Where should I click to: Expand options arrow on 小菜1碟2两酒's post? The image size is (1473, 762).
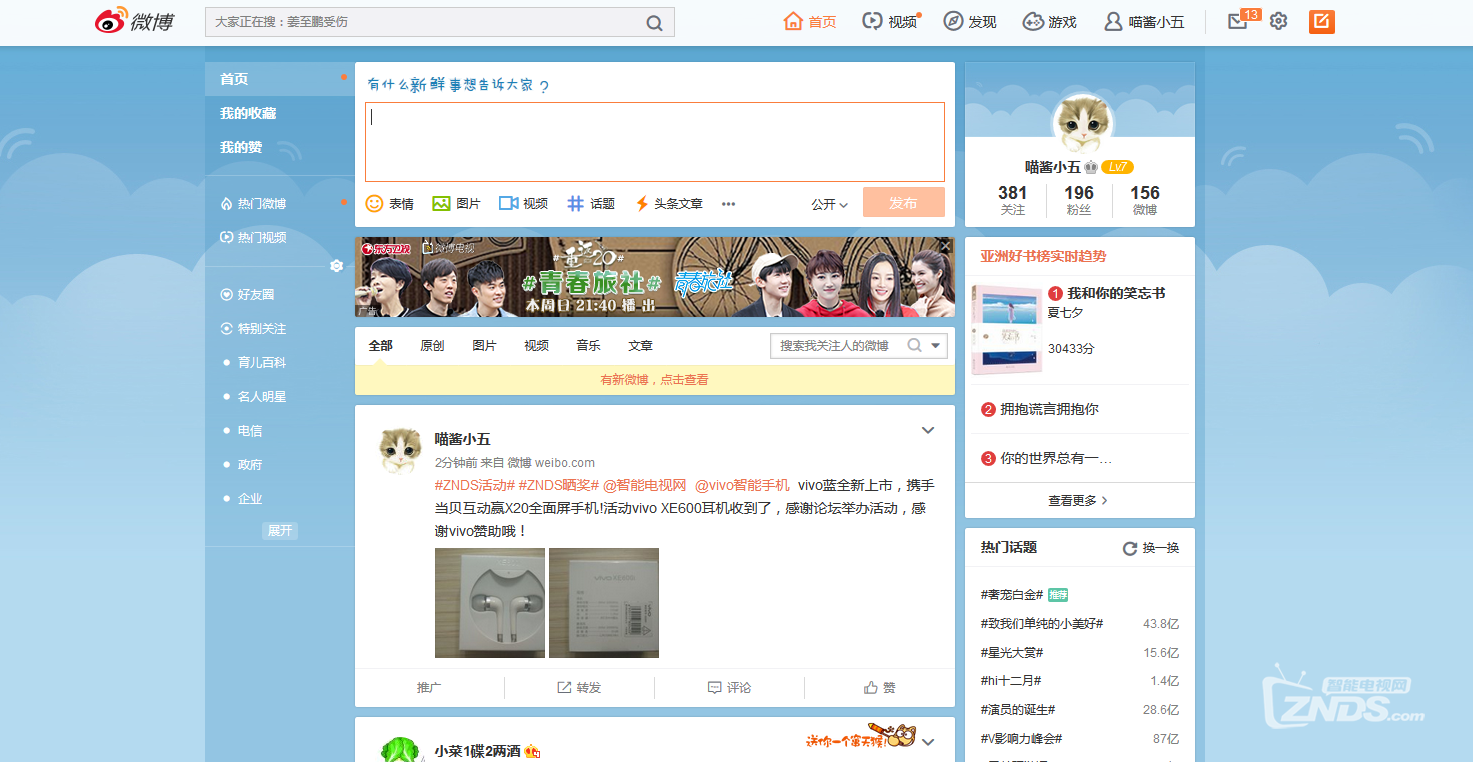pyautogui.click(x=928, y=742)
